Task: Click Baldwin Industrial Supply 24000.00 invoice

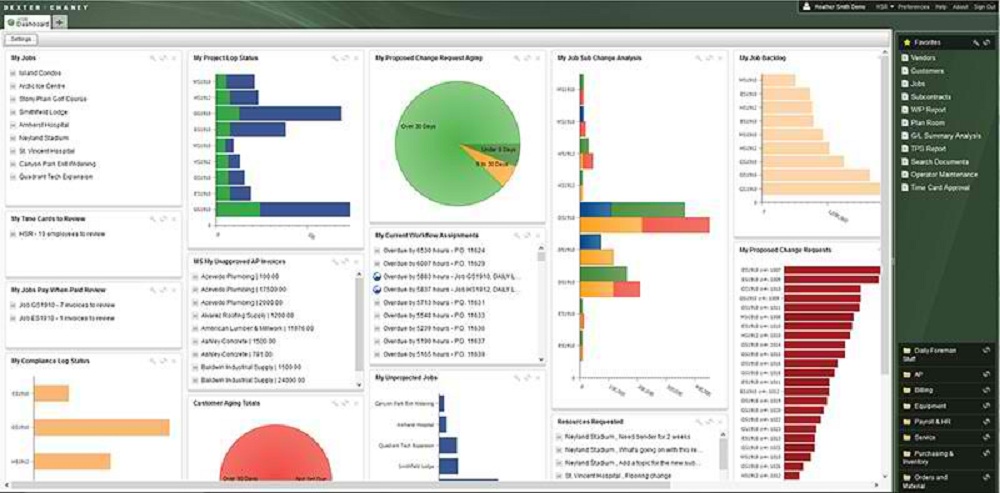Action: coord(253,379)
